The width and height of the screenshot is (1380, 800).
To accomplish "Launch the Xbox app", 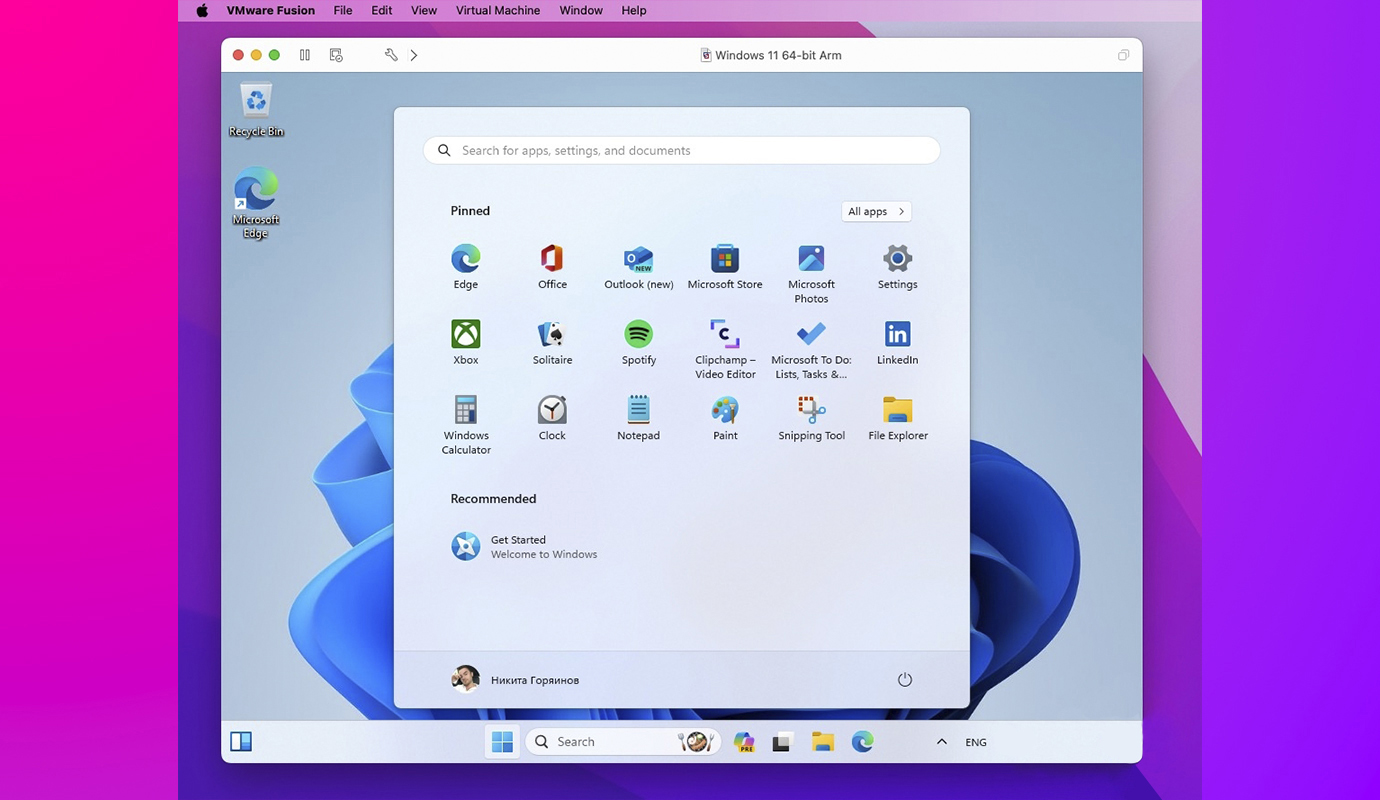I will coord(465,342).
